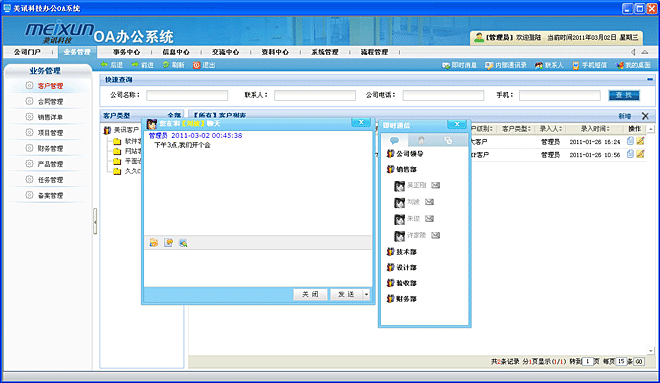Screen dimensions: 660x383
Task: Click the avatar icon in chat title bar
Action: click(x=152, y=124)
